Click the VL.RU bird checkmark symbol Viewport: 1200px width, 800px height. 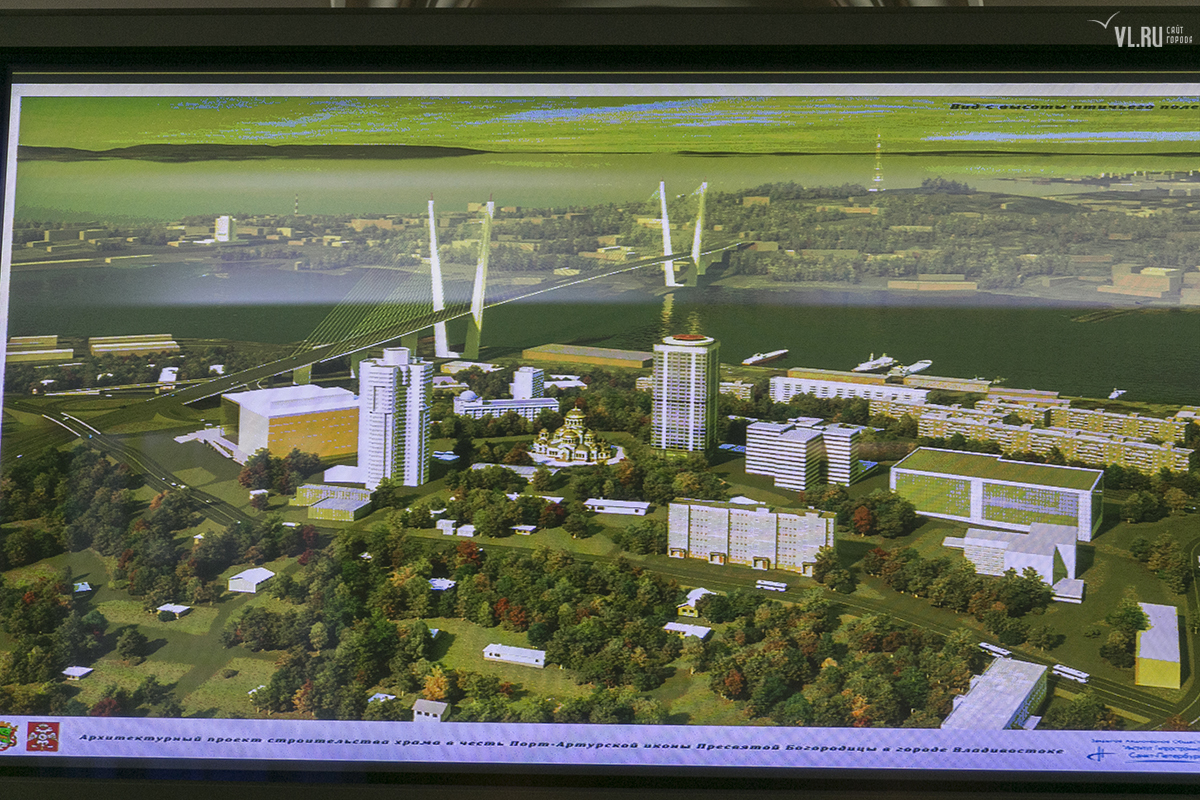[1104, 21]
